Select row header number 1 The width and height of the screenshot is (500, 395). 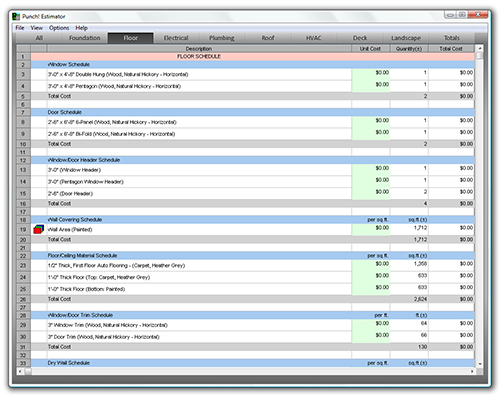[23, 56]
